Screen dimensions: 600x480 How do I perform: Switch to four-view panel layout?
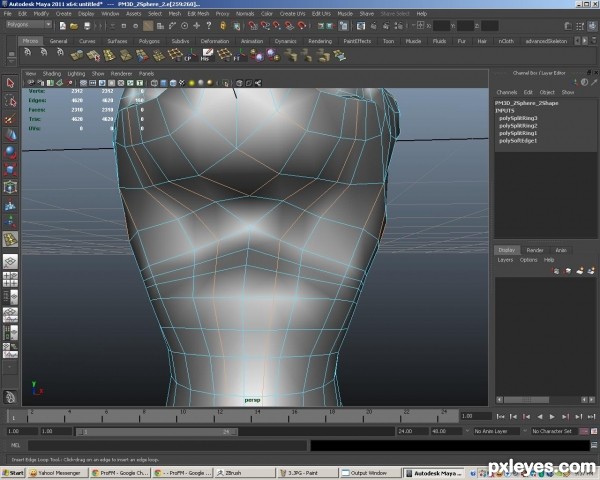10,279
